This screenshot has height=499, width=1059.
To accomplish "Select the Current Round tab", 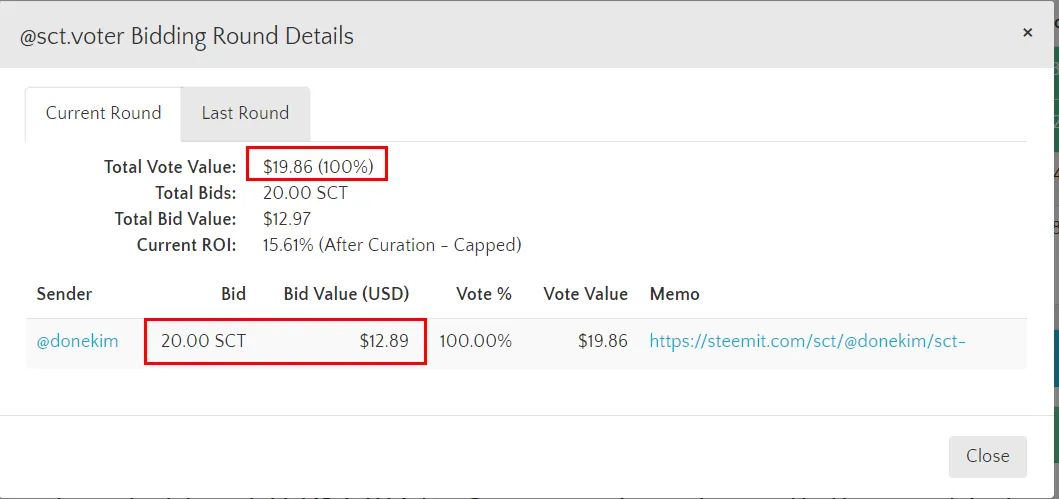I will (x=103, y=113).
